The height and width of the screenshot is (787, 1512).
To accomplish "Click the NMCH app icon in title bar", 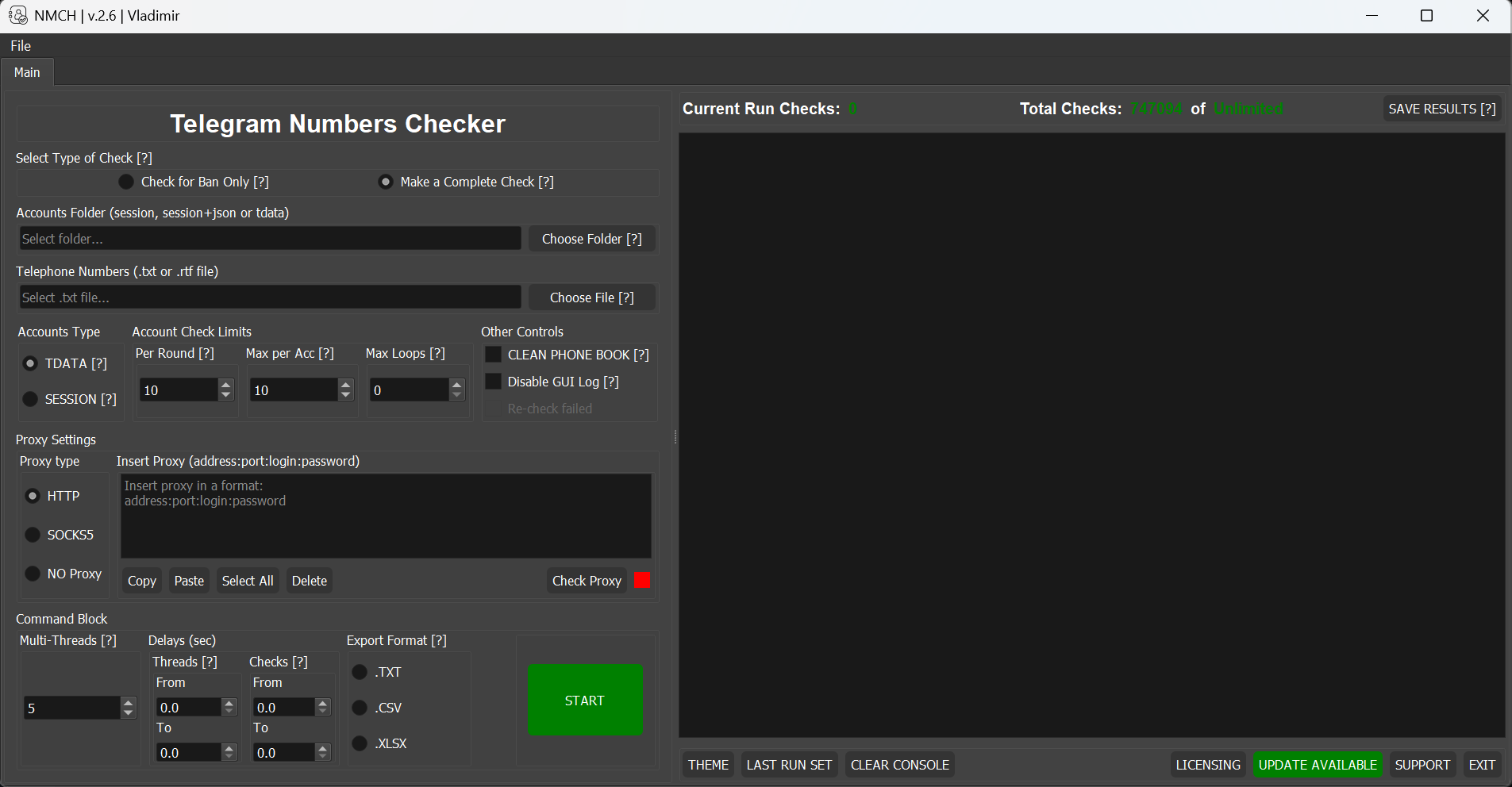I will pyautogui.click(x=17, y=15).
